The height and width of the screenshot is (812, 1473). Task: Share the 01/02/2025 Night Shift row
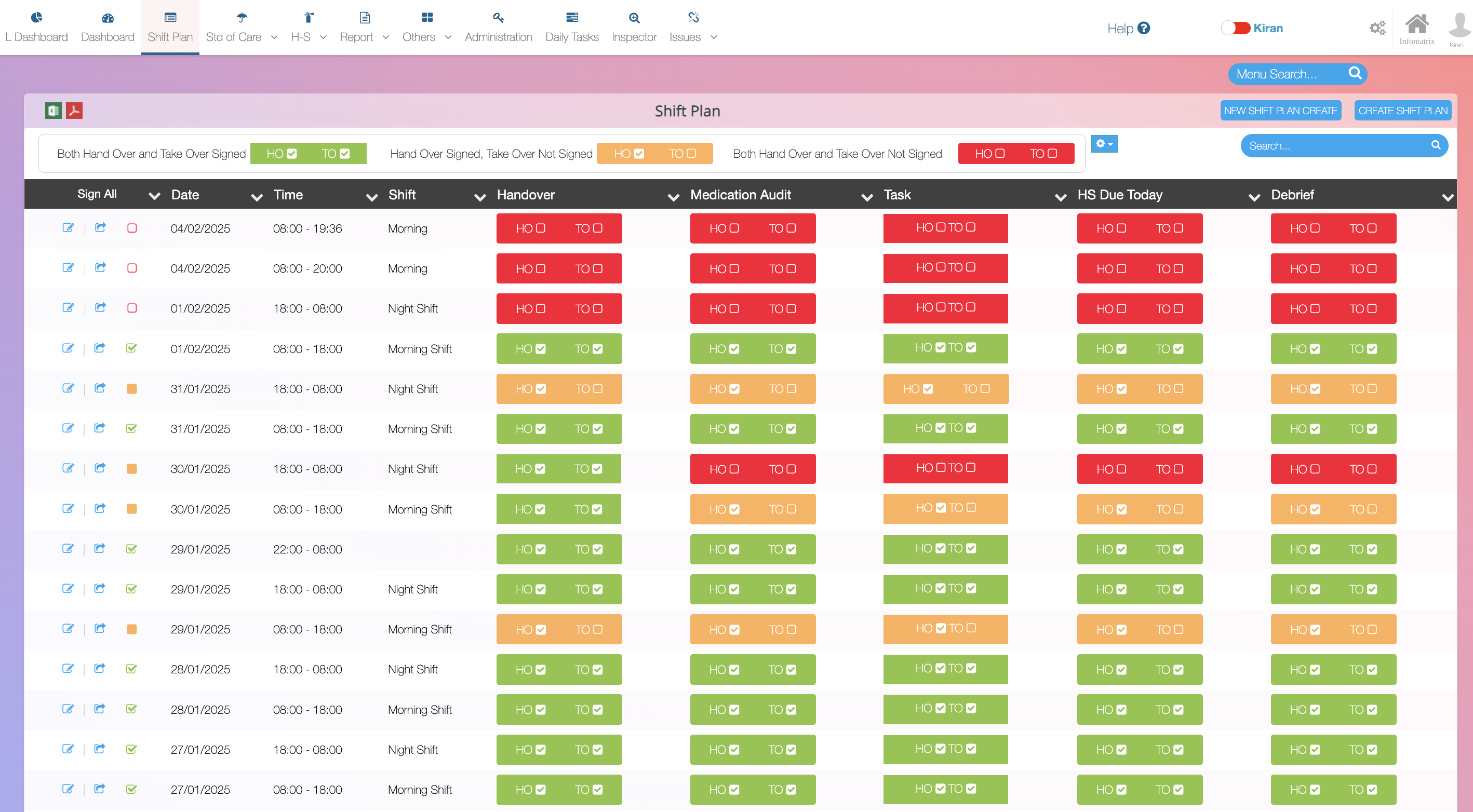(x=100, y=307)
